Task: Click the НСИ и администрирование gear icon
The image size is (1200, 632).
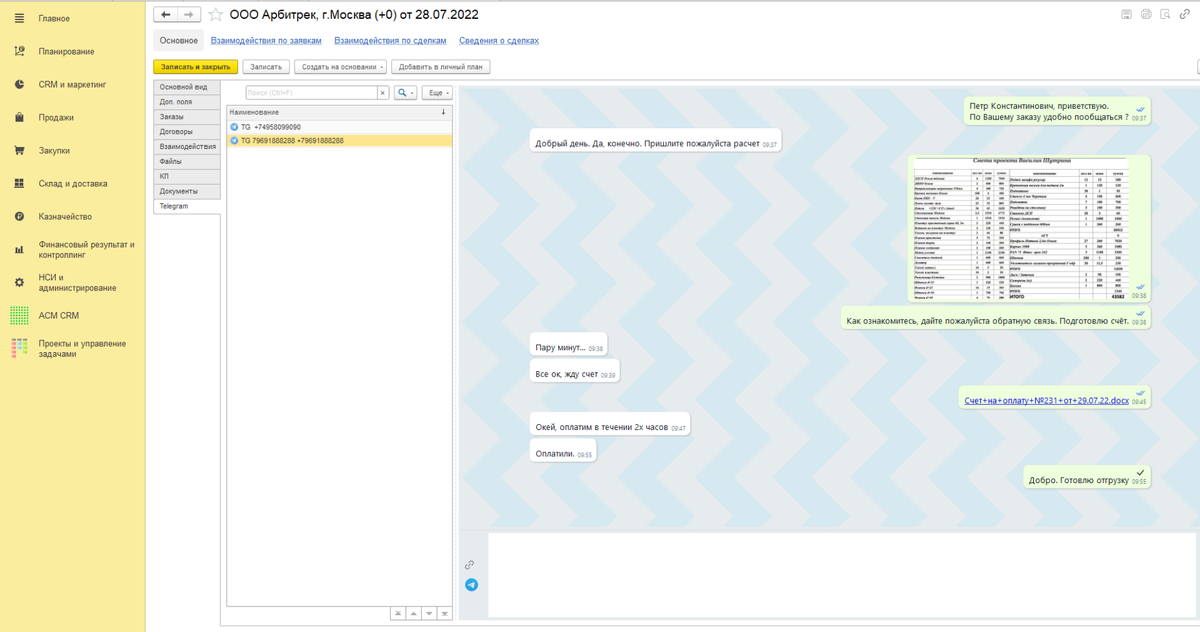Action: 19,282
